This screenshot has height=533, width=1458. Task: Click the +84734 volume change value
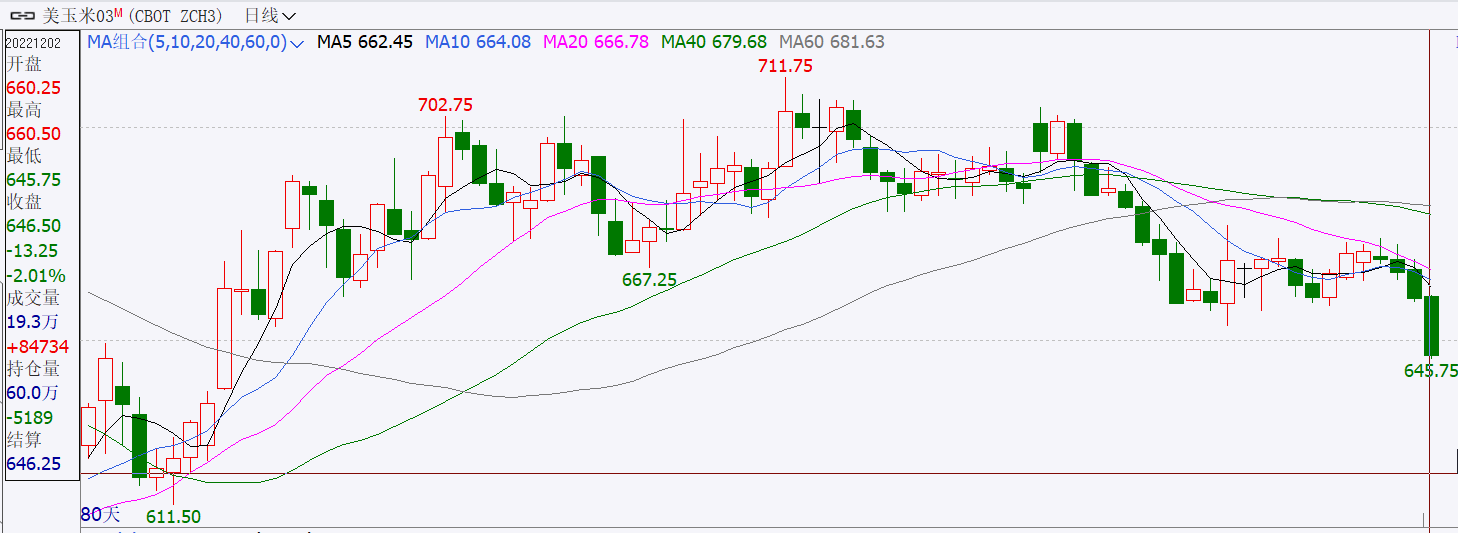click(38, 346)
